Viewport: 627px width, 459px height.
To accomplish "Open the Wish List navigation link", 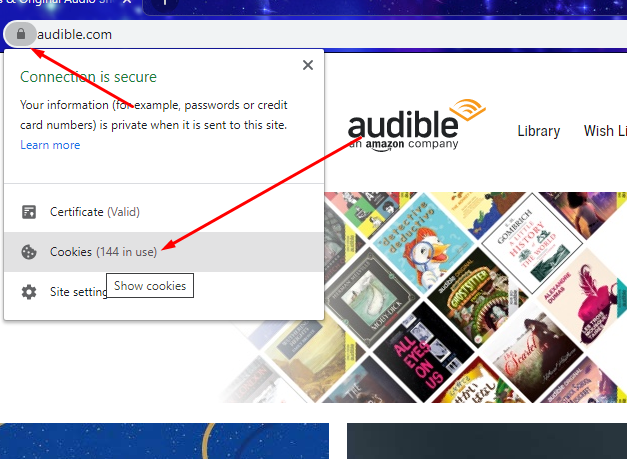I will (605, 131).
